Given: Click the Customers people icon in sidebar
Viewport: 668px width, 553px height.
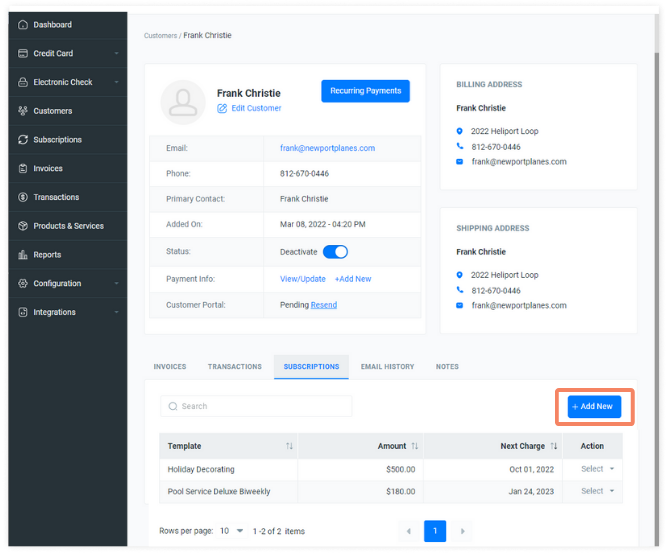Looking at the screenshot, I should coord(23,111).
